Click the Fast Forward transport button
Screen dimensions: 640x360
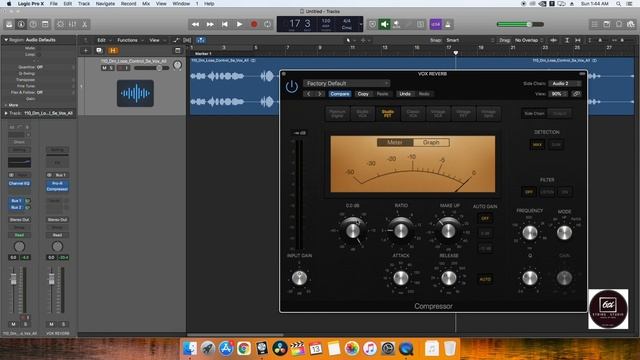[x=210, y=24]
